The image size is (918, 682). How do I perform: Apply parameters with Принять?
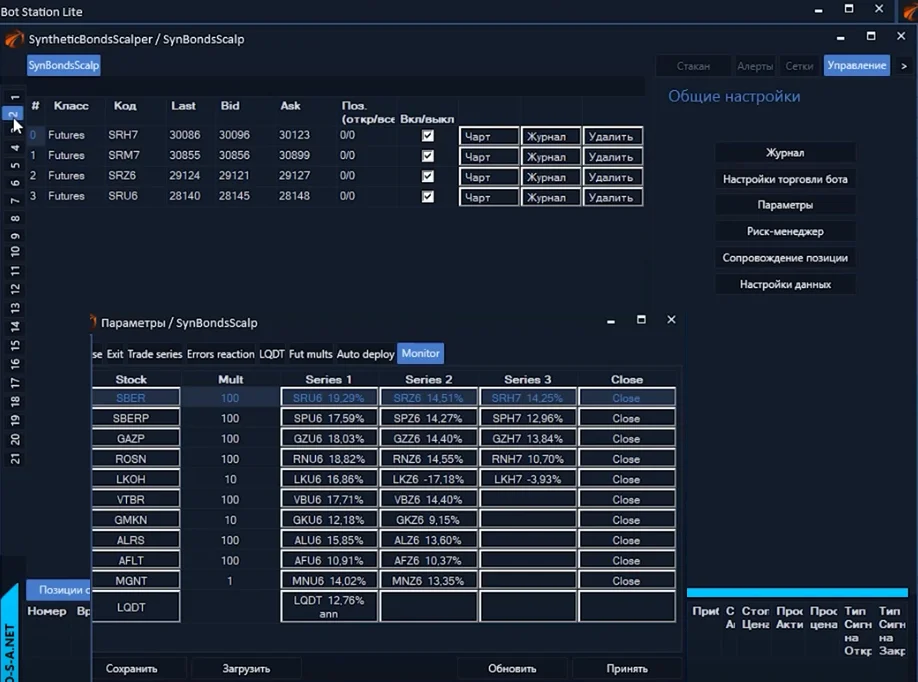tap(627, 669)
